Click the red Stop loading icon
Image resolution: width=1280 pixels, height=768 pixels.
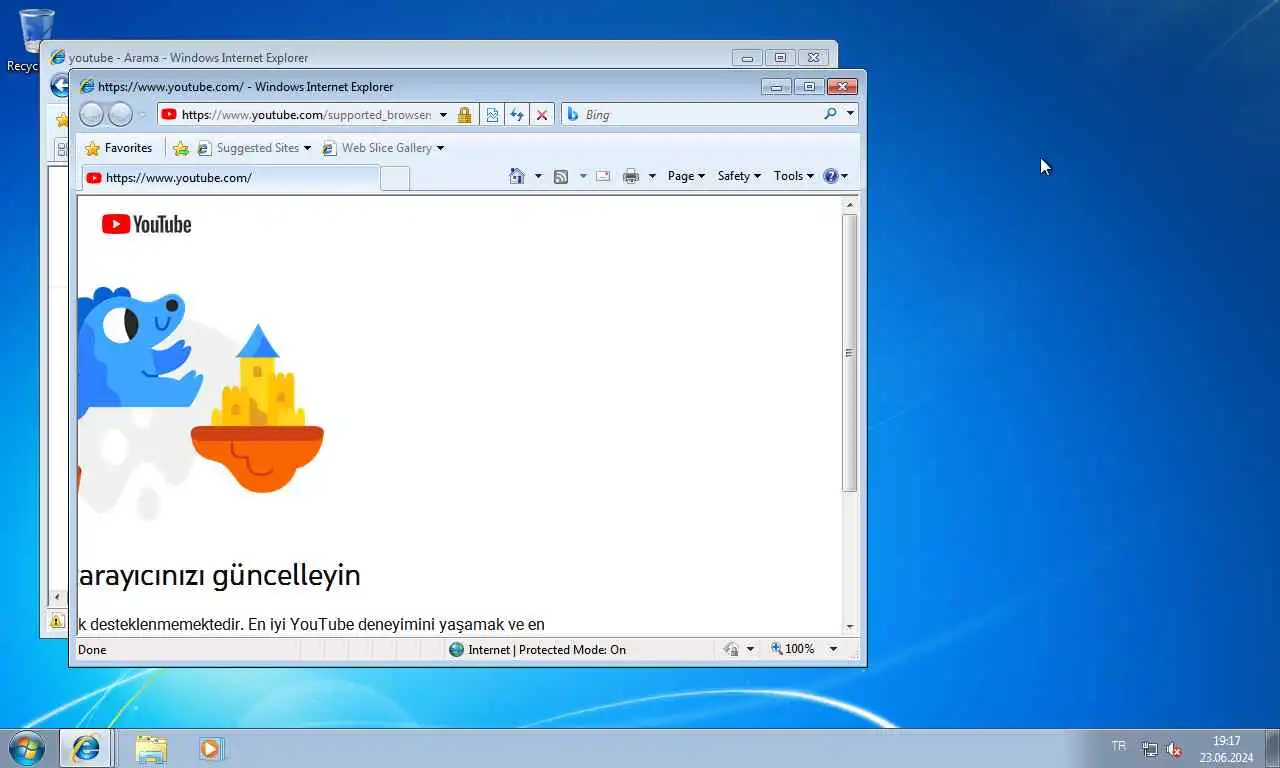pos(542,115)
